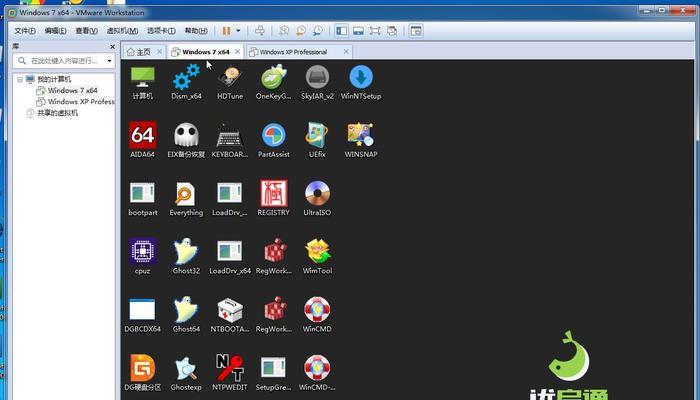
Task: Select the Ghost64 desktop icon
Action: click(186, 315)
